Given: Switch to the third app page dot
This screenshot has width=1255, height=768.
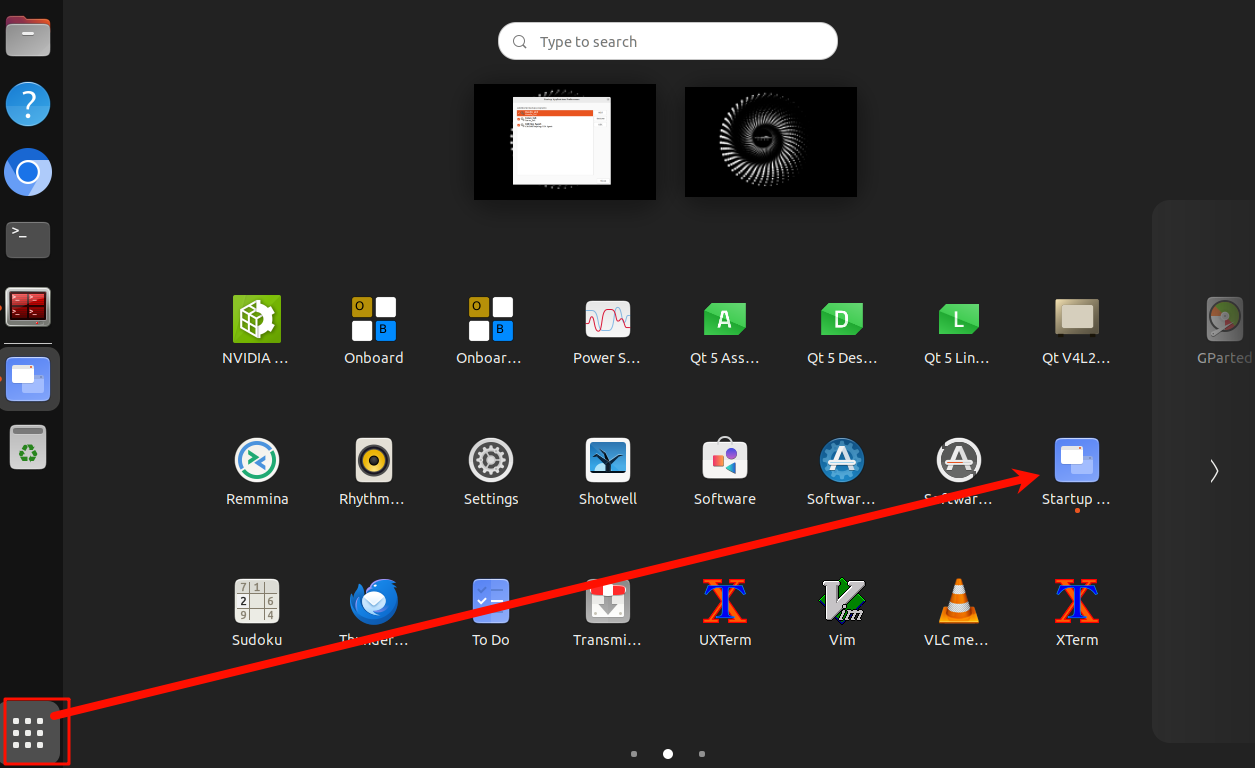Looking at the screenshot, I should [702, 754].
